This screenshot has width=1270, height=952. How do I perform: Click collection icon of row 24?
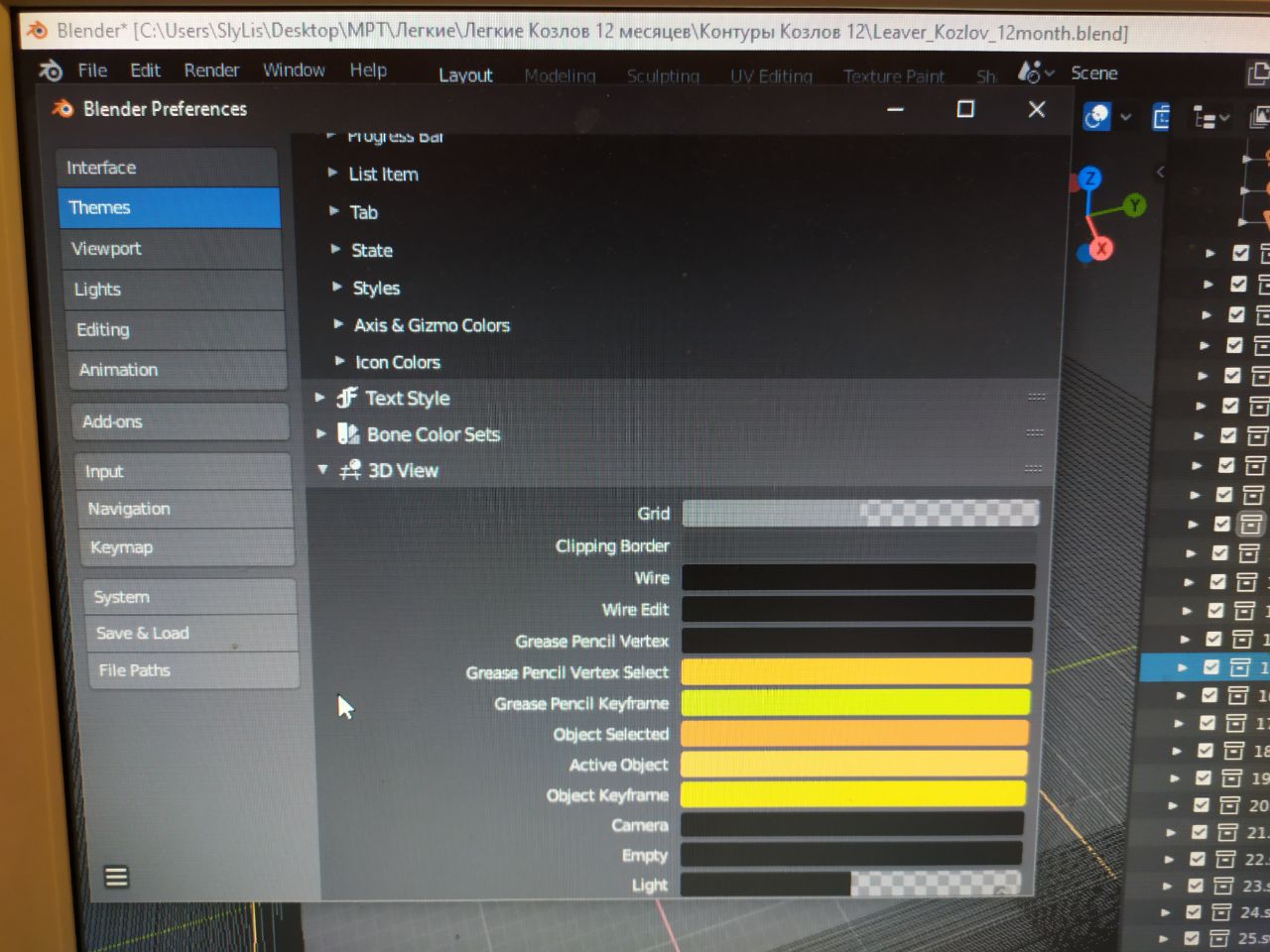pyautogui.click(x=1221, y=911)
